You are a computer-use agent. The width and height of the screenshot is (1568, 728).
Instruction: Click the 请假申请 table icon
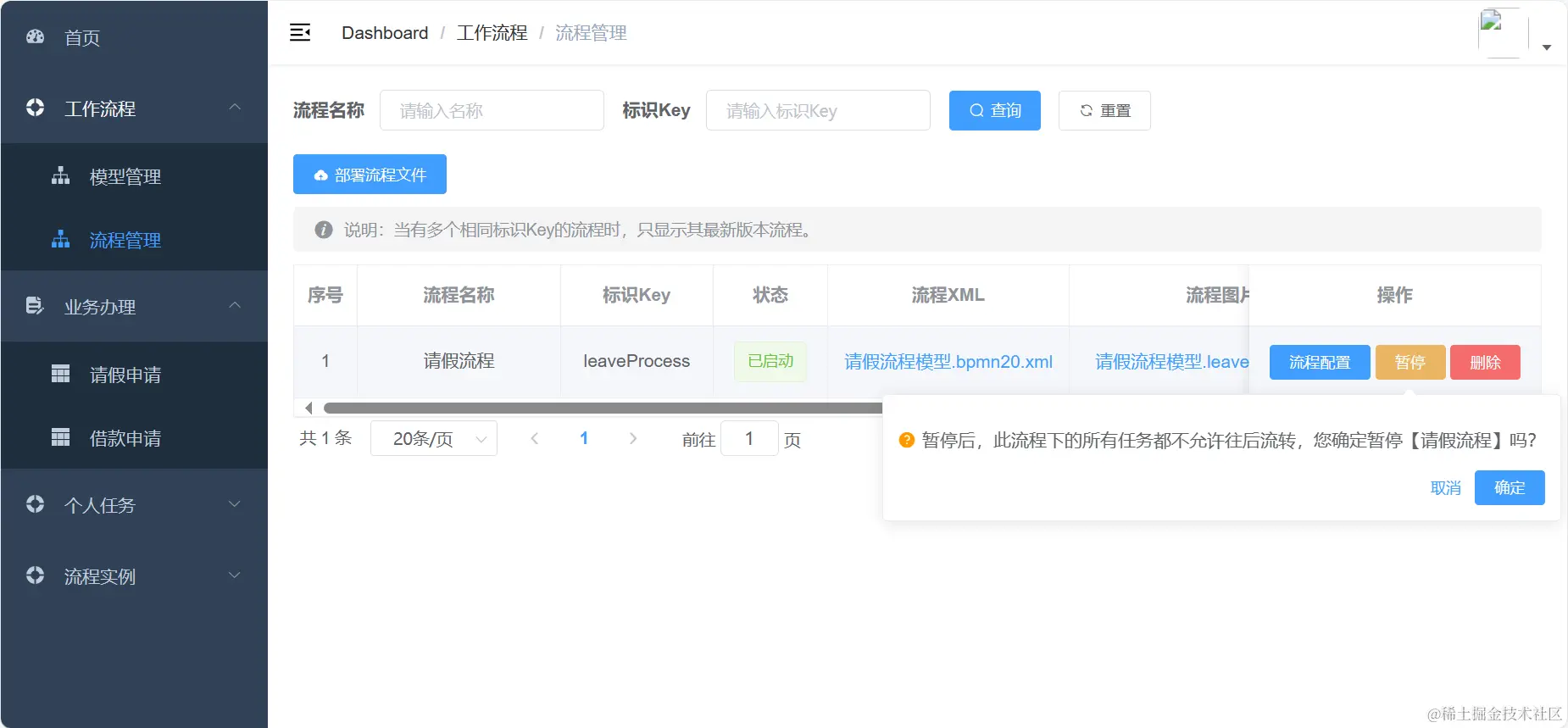(60, 374)
